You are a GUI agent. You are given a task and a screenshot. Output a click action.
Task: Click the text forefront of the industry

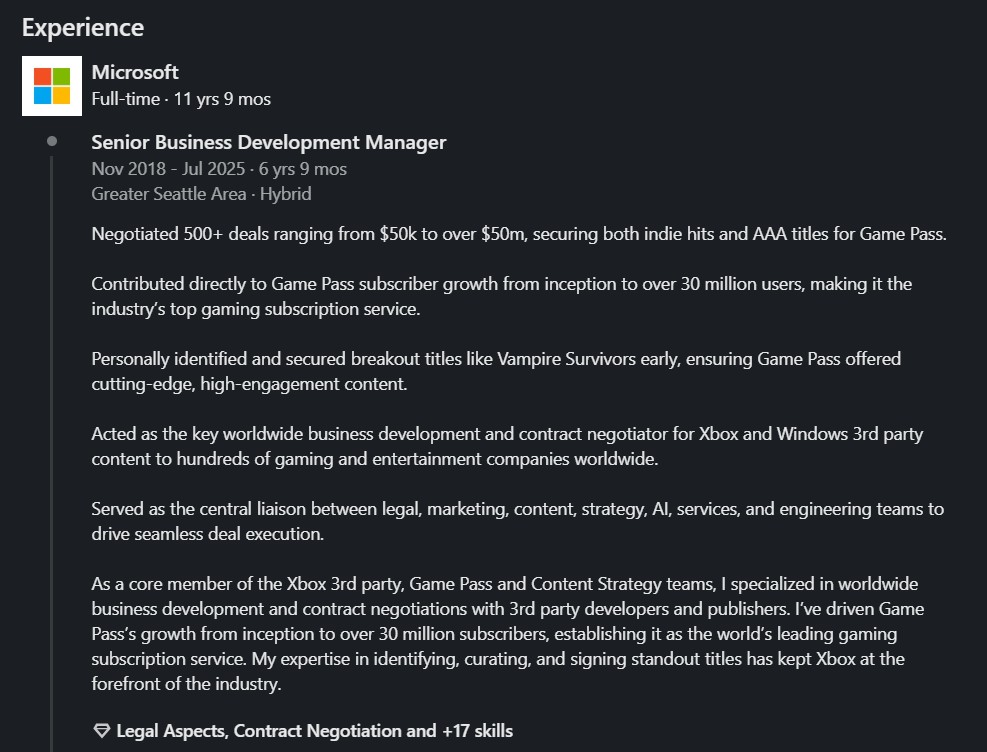[x=186, y=684]
